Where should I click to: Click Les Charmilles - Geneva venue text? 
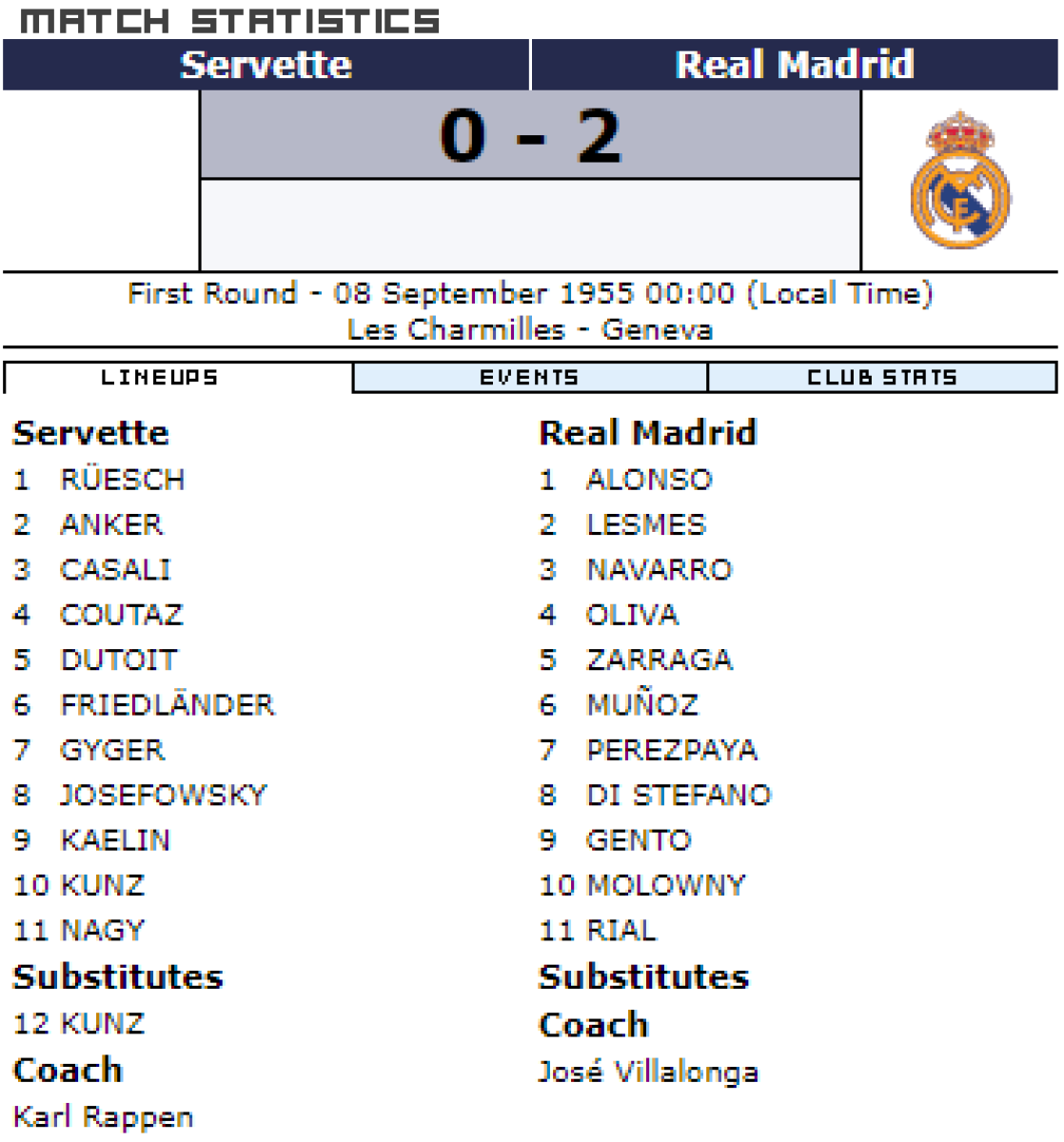tap(530, 329)
